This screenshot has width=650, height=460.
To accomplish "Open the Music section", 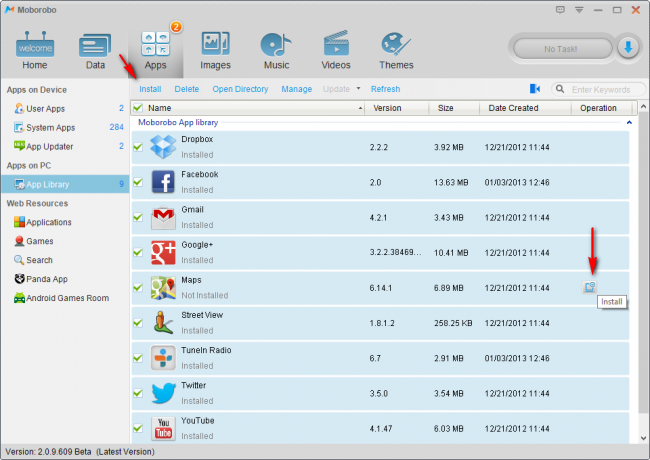I will click(275, 50).
